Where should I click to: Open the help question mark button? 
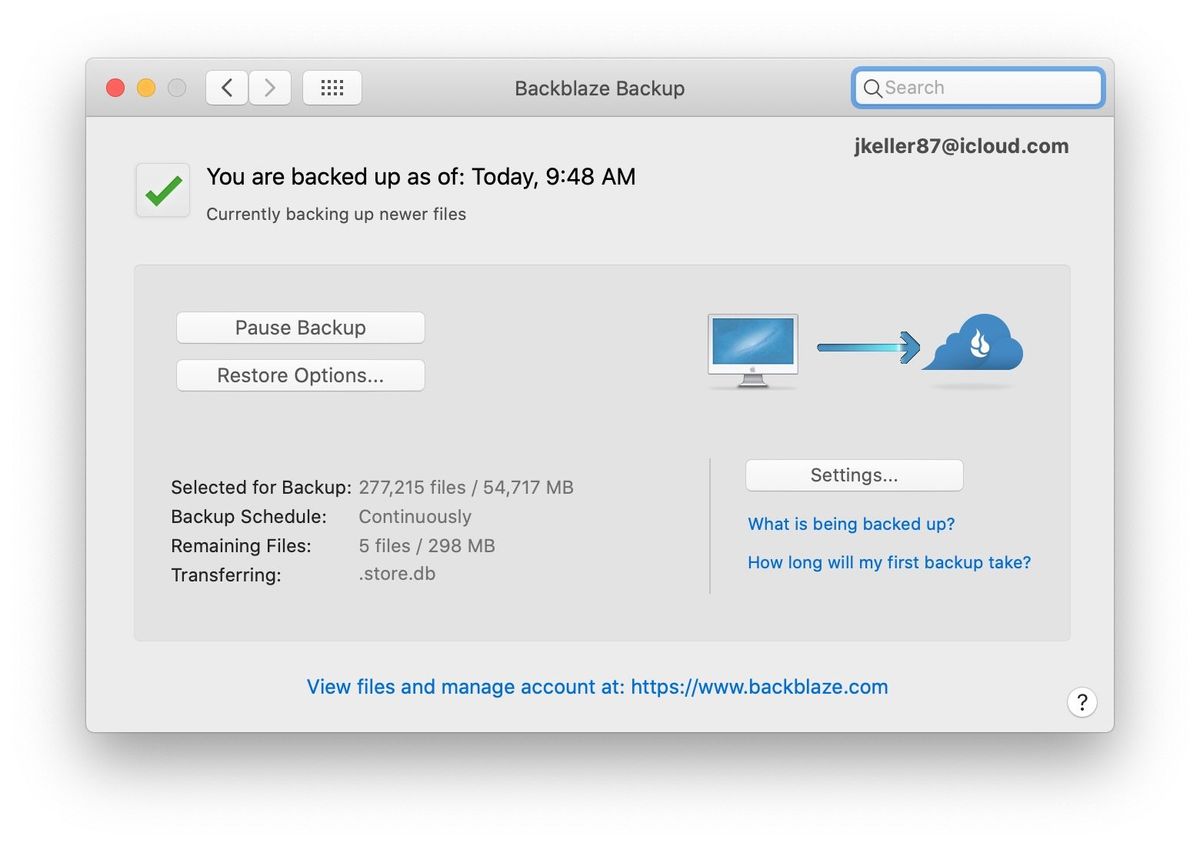coord(1082,702)
